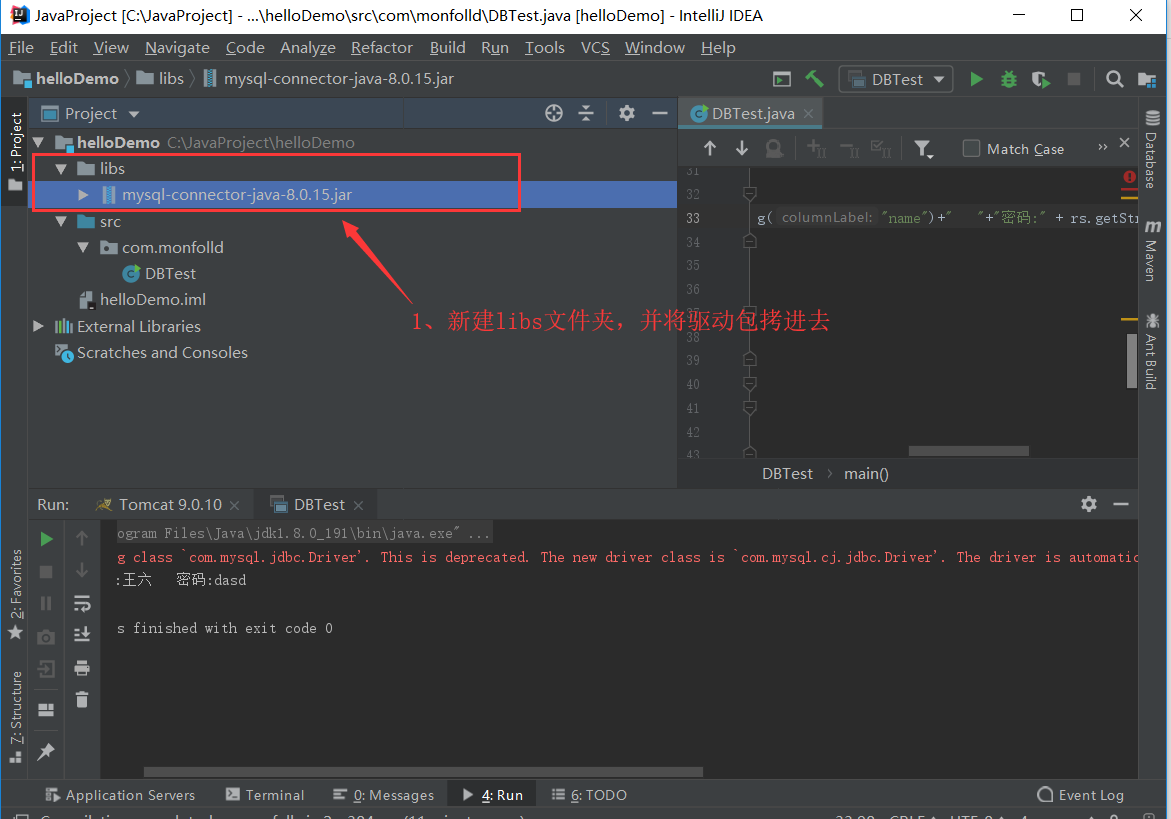Open the Refactor menu

[382, 48]
